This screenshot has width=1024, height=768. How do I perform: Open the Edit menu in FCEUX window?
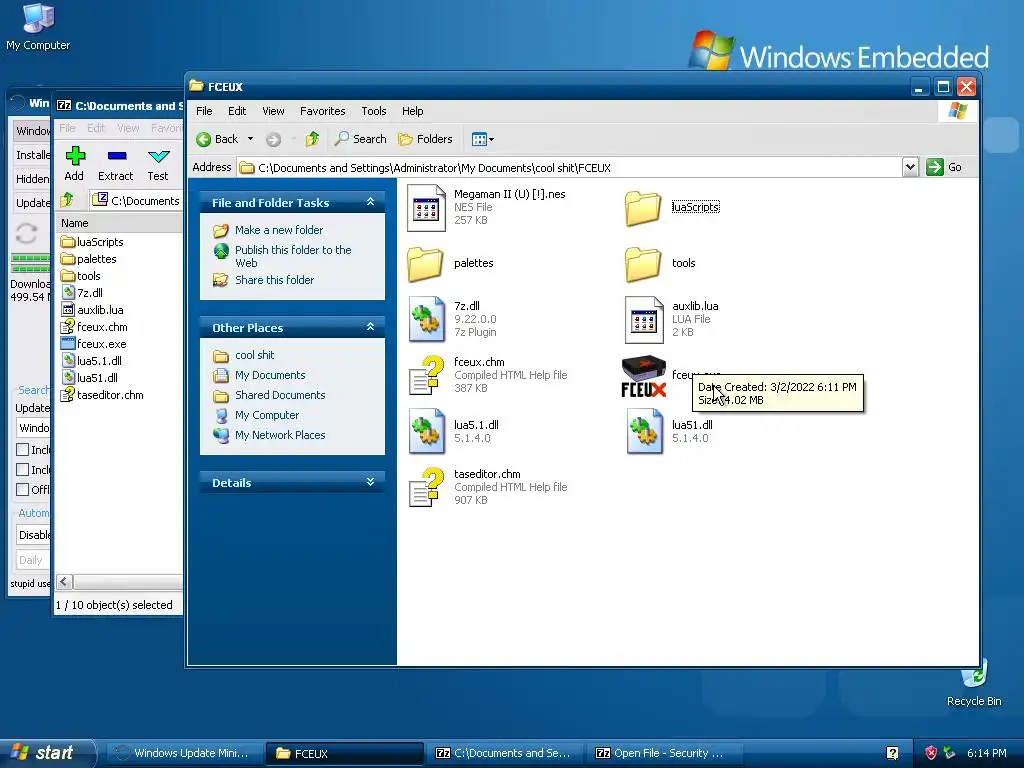(236, 111)
